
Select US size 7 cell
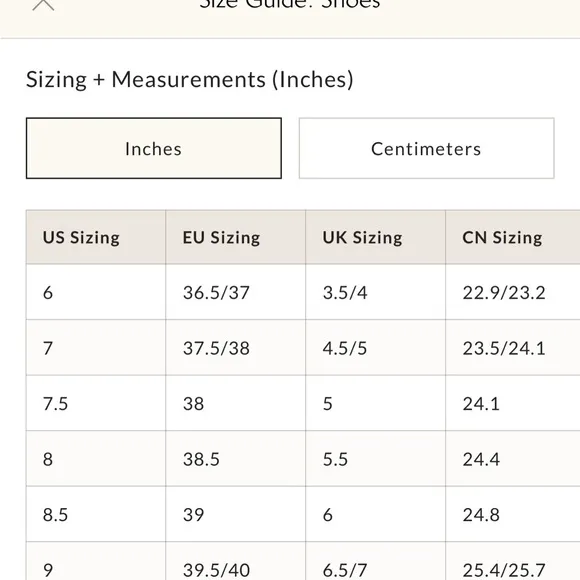pos(96,347)
